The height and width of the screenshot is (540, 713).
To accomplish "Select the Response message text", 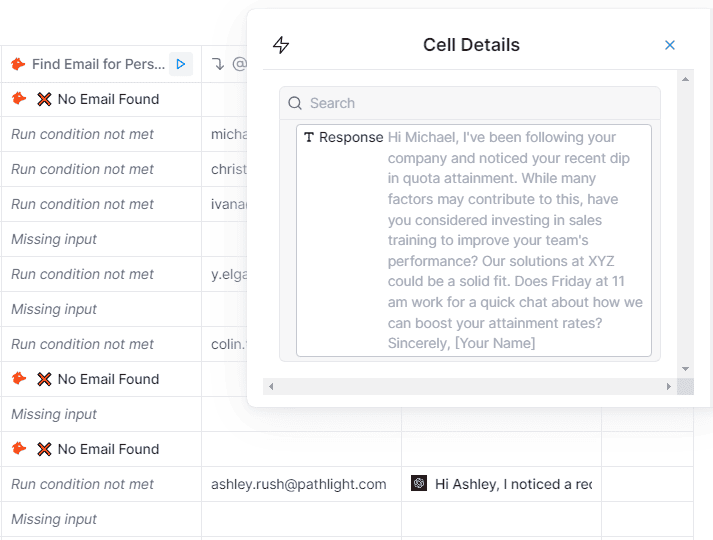I will (515, 240).
